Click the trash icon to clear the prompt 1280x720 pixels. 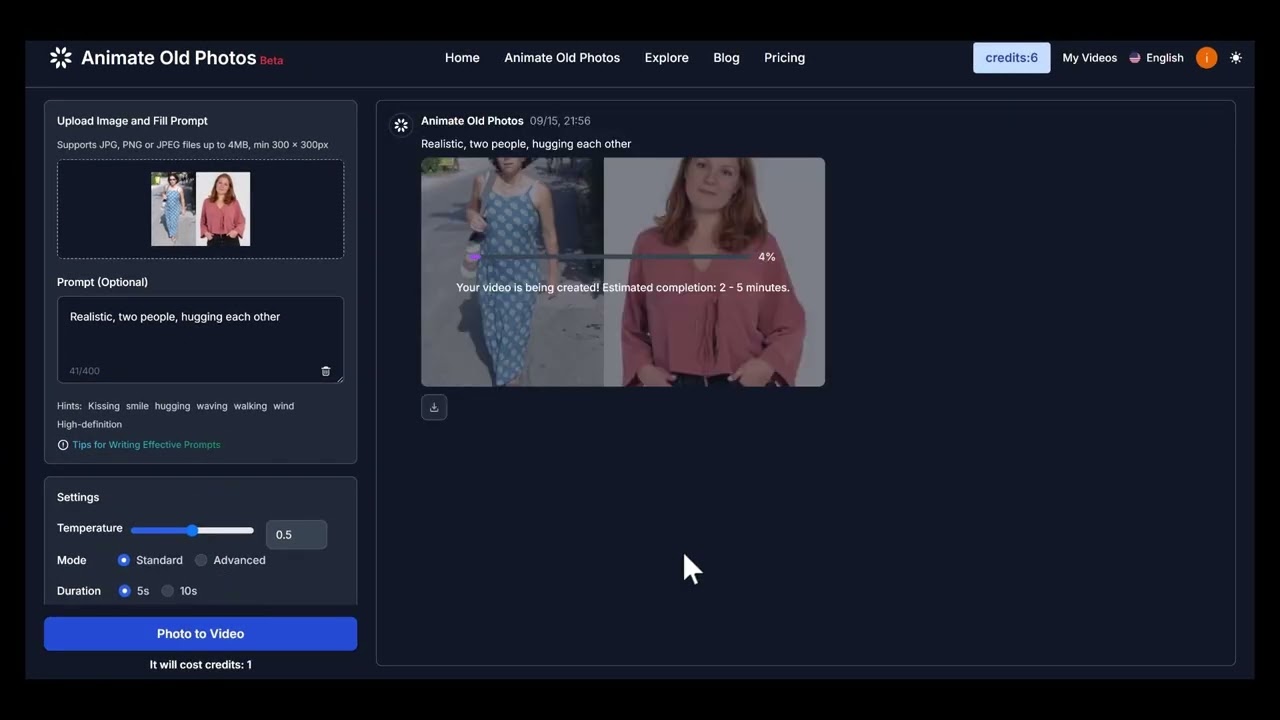pos(325,371)
